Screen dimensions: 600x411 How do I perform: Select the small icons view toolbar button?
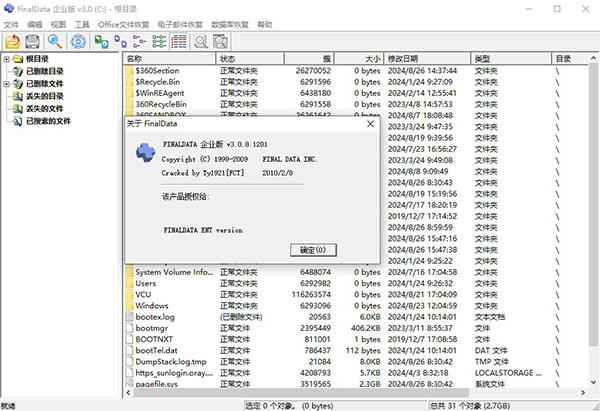pos(121,41)
